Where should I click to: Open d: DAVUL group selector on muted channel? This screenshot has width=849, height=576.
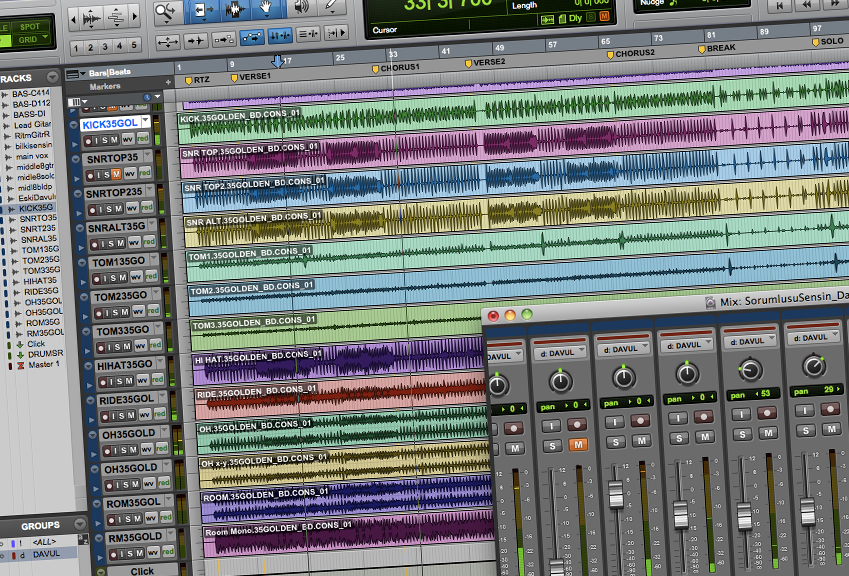(560, 352)
